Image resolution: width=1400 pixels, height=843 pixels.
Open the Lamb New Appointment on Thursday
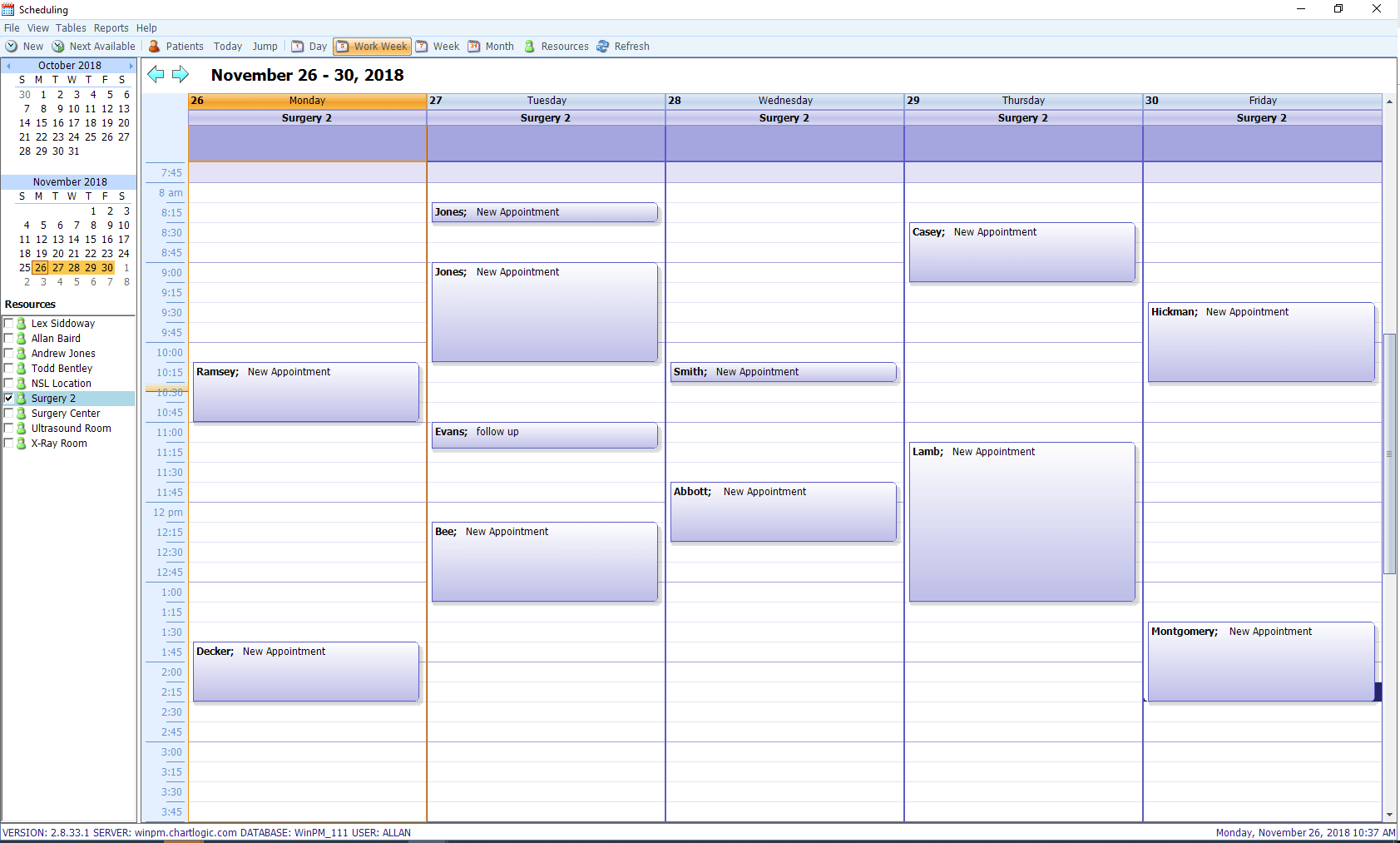[x=1022, y=522]
